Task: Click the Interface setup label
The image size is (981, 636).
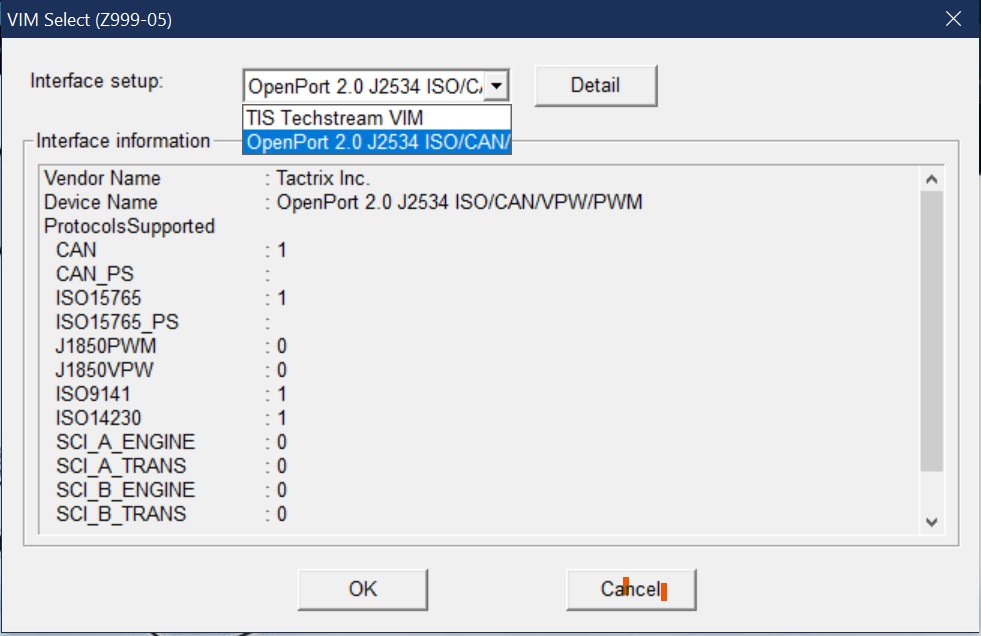Action: (96, 81)
